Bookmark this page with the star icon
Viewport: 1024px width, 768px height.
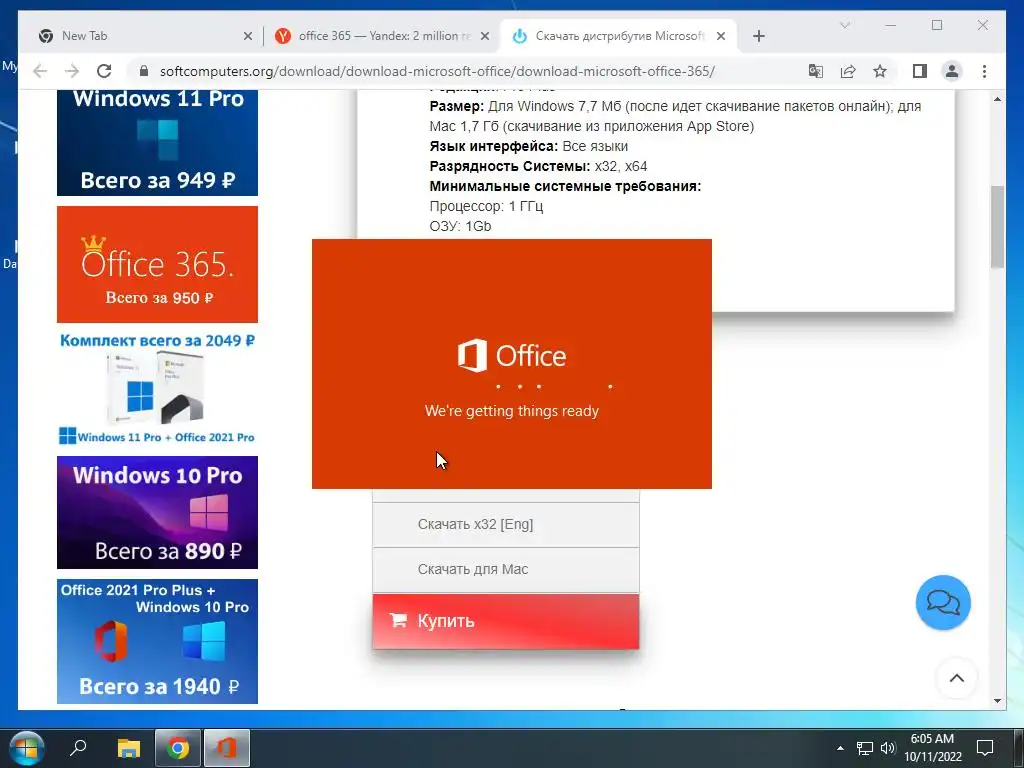click(880, 71)
